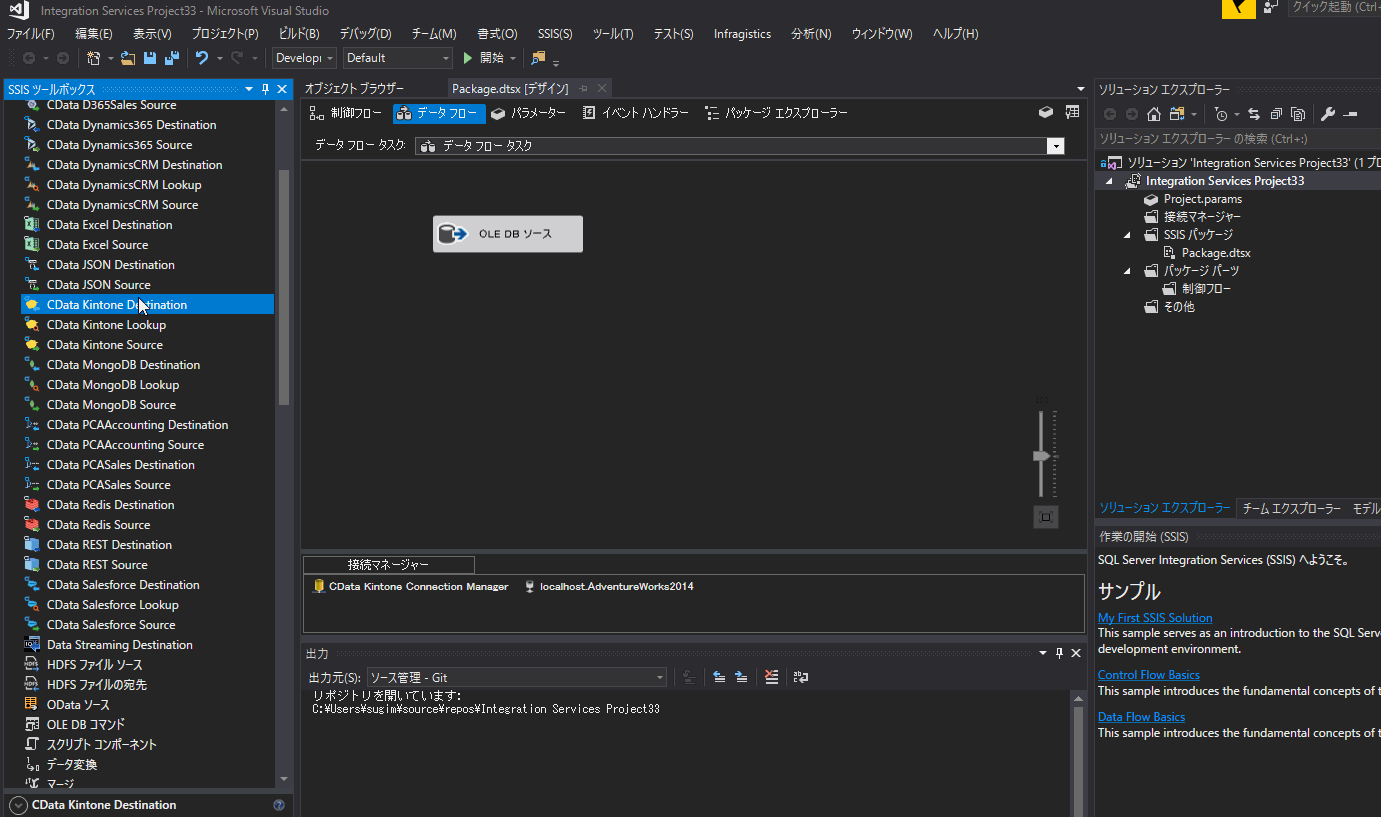1381x817 pixels.
Task: Click the designer zoom slider handle
Action: (x=1042, y=456)
